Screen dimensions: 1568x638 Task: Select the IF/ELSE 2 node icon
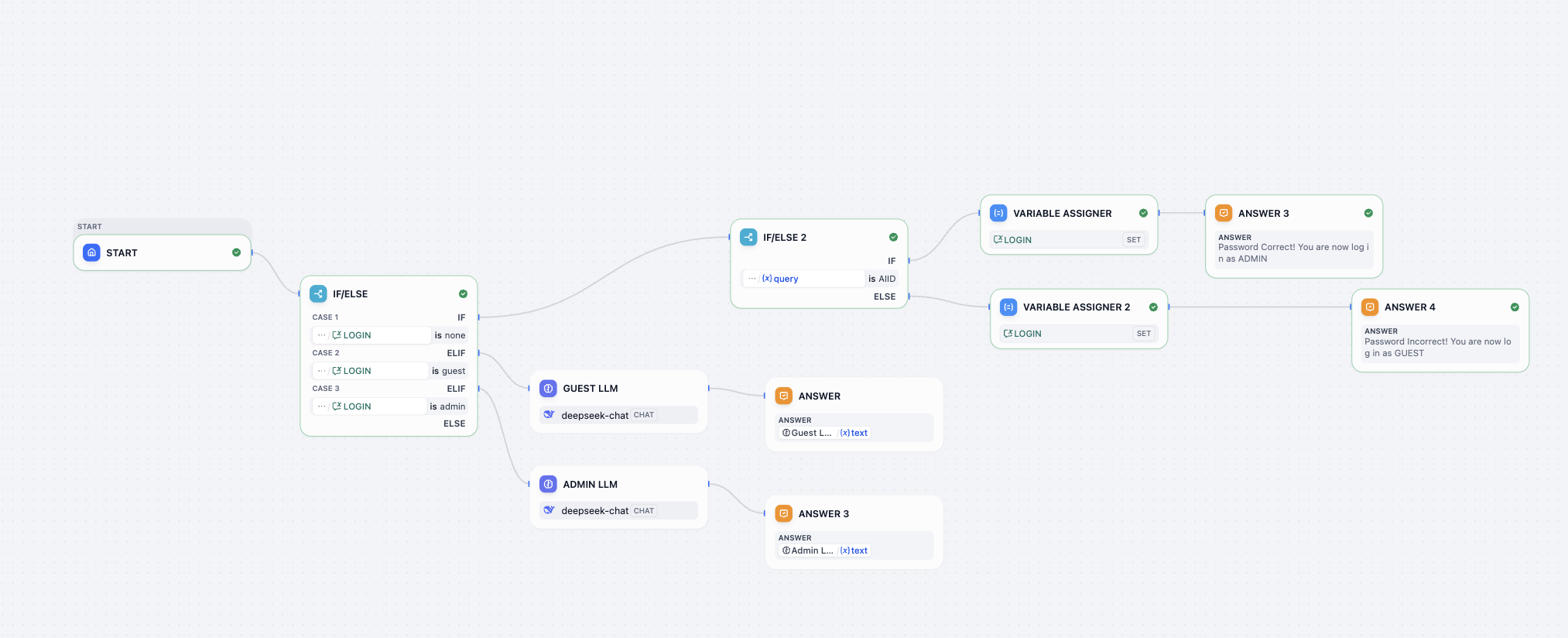(748, 237)
